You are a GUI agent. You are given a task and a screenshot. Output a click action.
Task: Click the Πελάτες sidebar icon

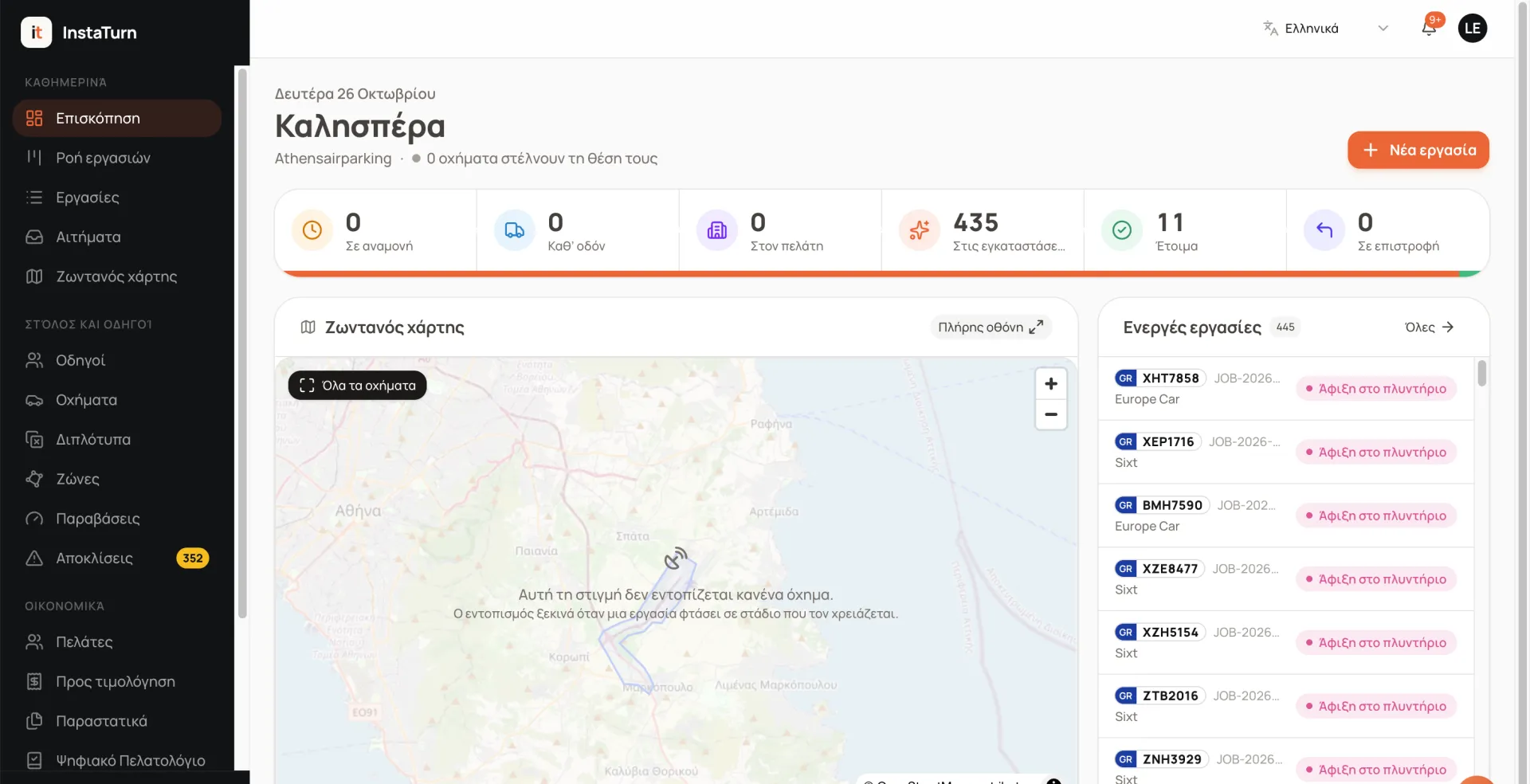tap(34, 641)
